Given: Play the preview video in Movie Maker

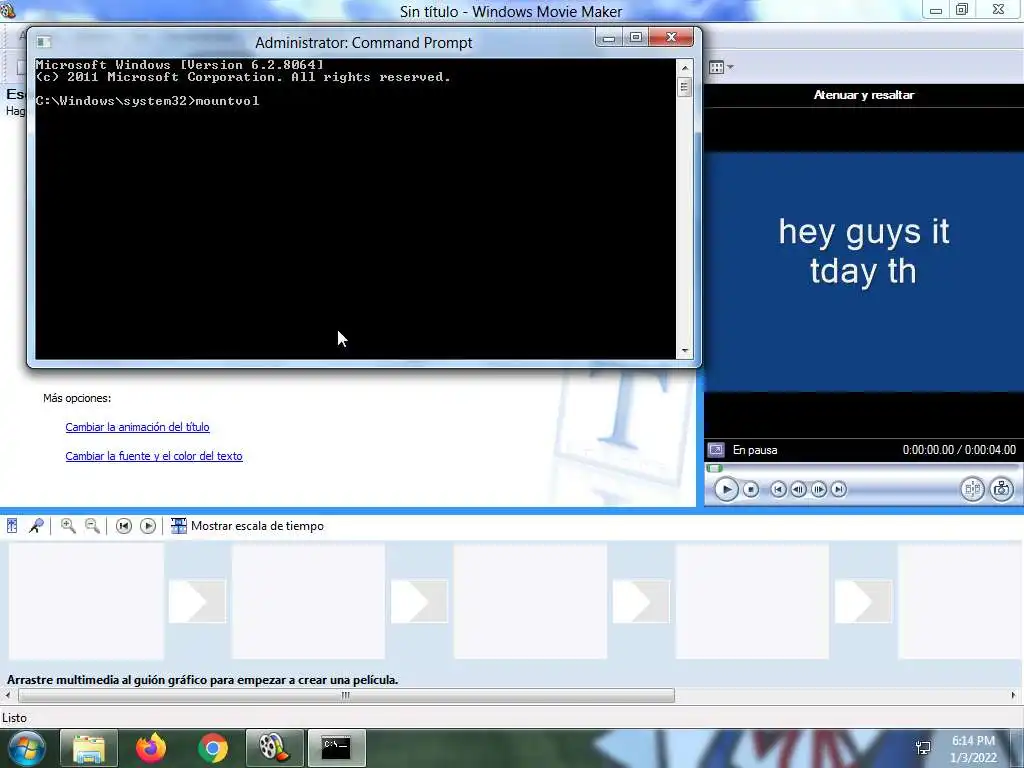Looking at the screenshot, I should tap(726, 489).
